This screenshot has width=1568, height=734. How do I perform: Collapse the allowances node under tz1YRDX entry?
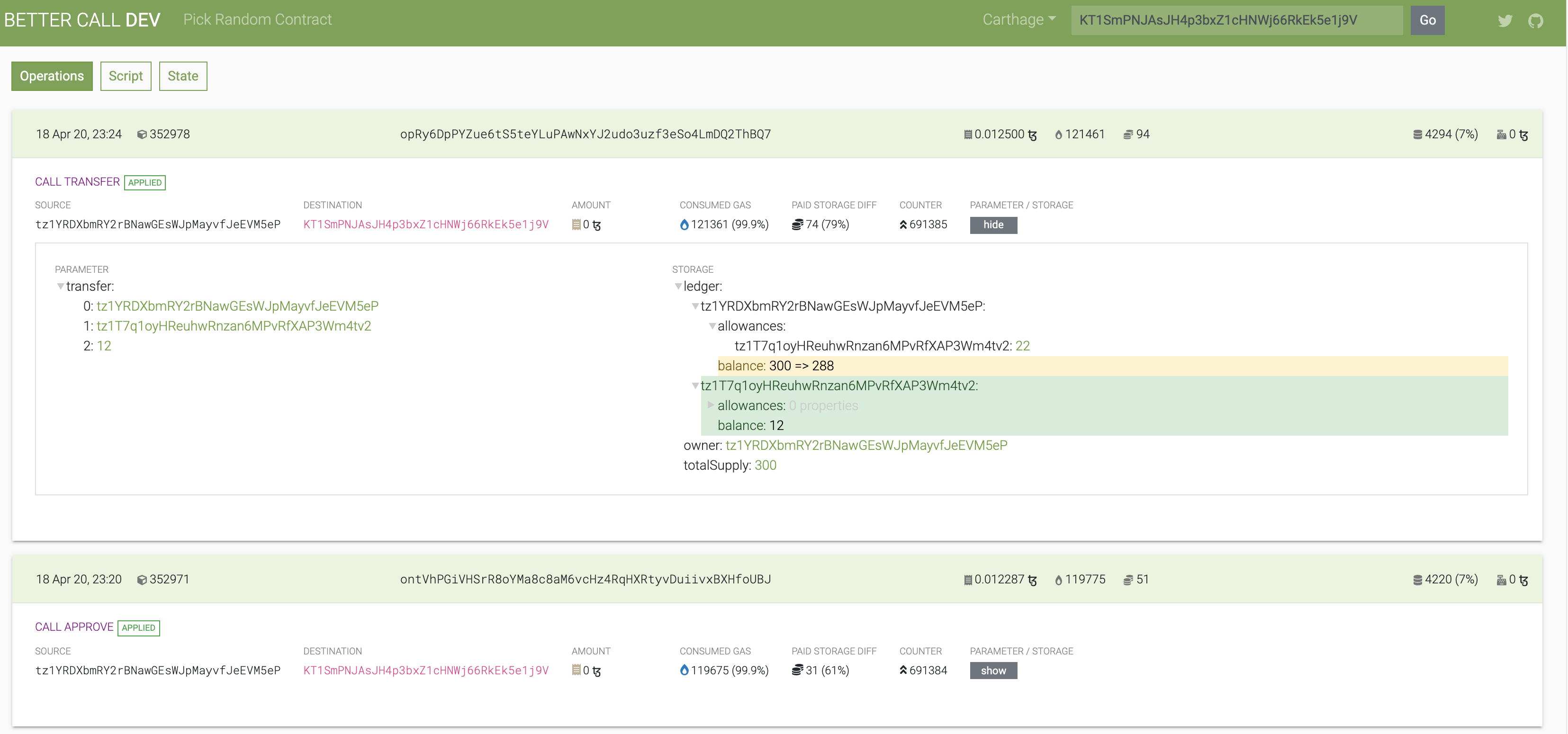[x=712, y=327]
